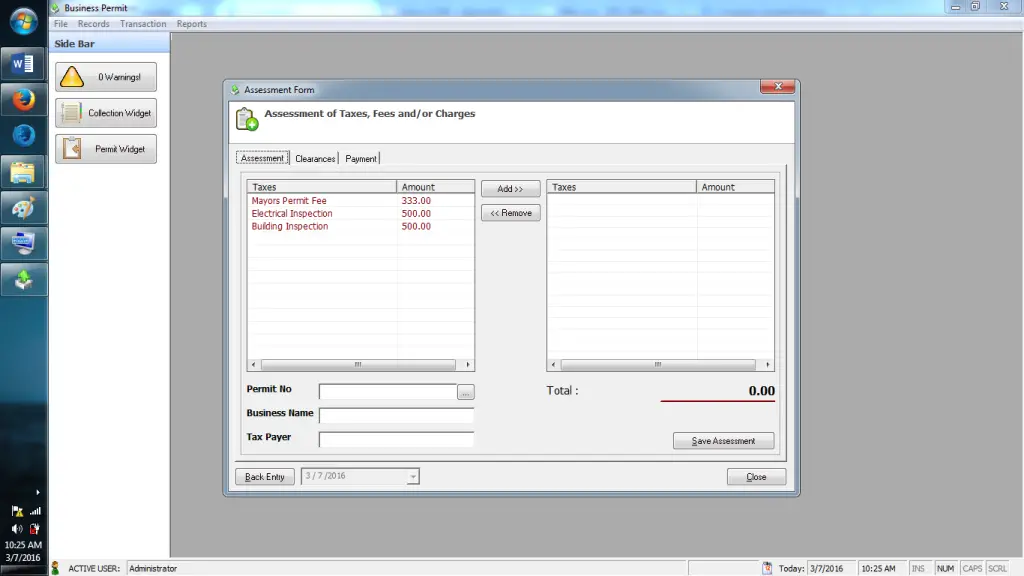The image size is (1024, 576).
Task: Open the Windows Start orb
Action: 24,22
